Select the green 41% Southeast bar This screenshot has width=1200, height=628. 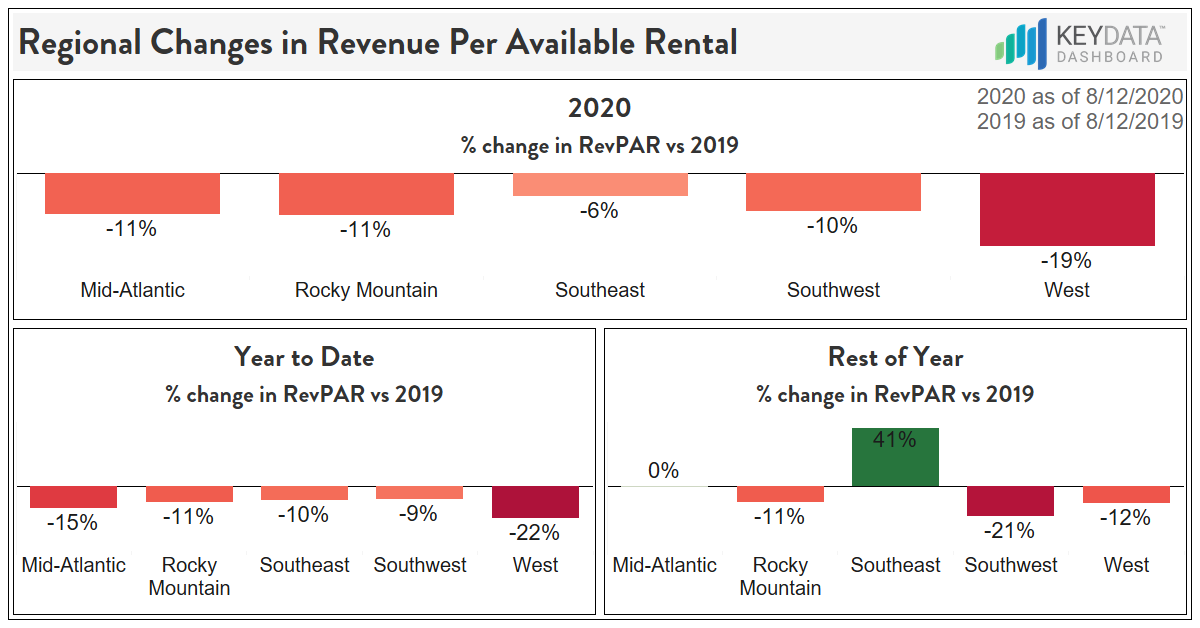coord(895,455)
